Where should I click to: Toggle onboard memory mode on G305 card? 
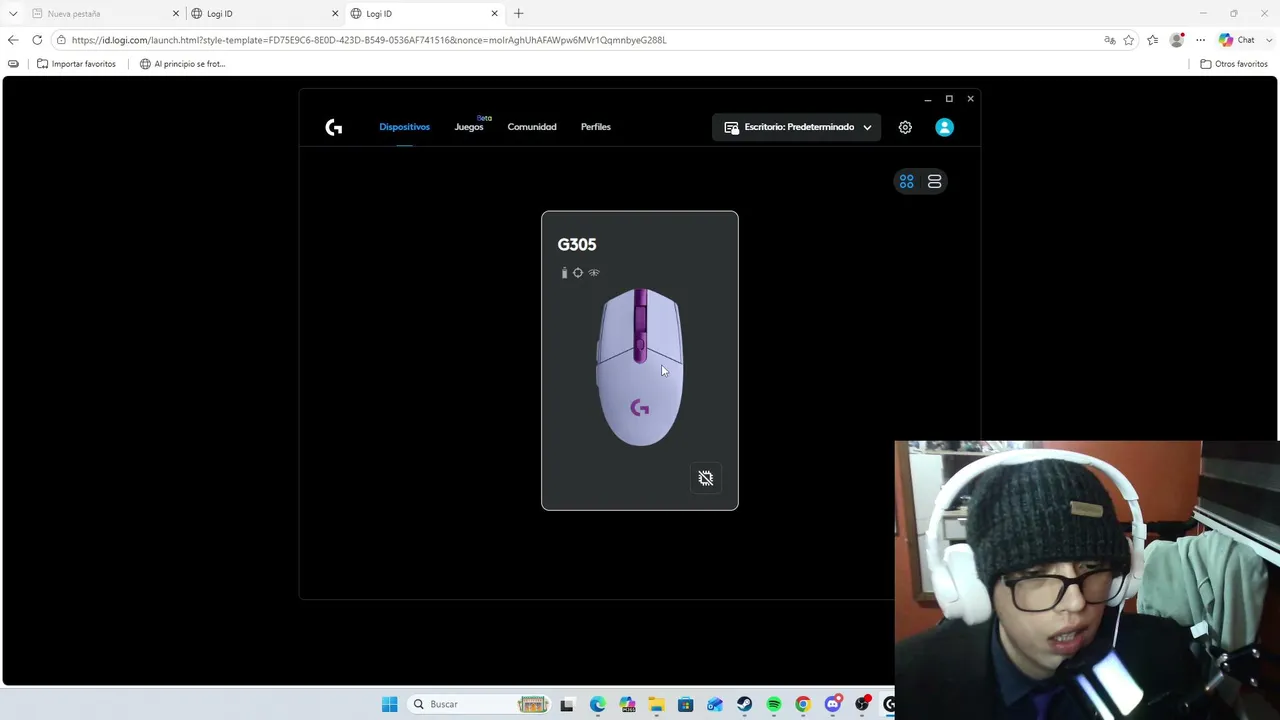706,478
